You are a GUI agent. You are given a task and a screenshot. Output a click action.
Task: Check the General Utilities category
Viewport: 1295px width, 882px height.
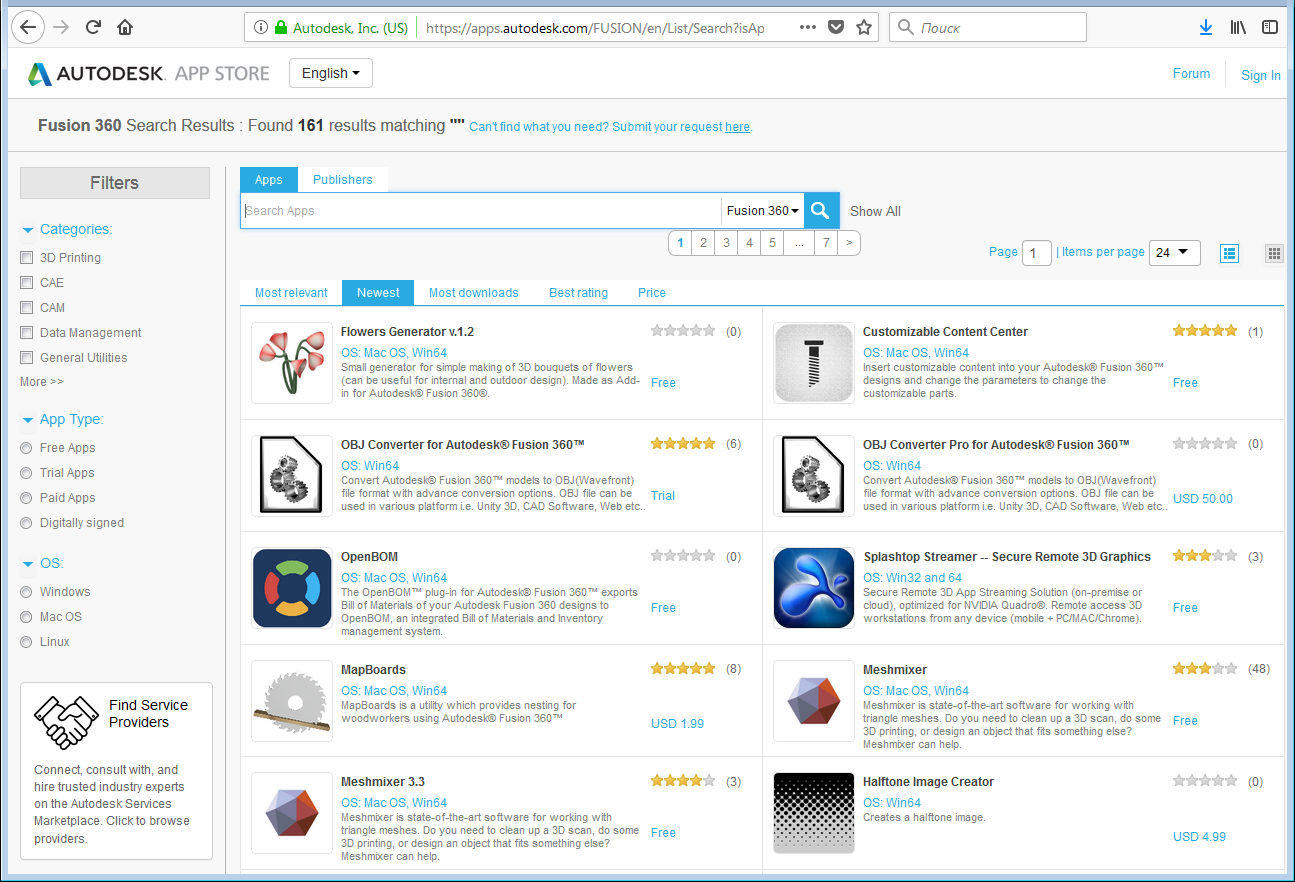(x=27, y=357)
